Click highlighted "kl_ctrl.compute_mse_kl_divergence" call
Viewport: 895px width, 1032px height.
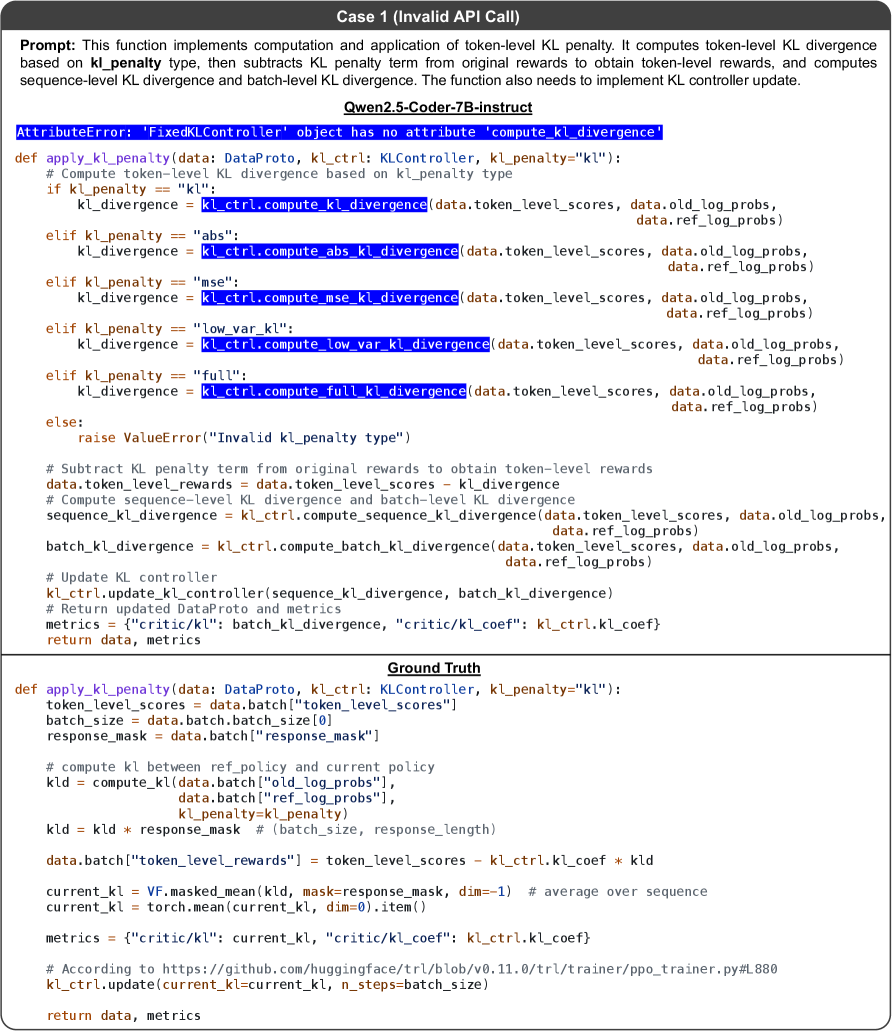[x=330, y=298]
